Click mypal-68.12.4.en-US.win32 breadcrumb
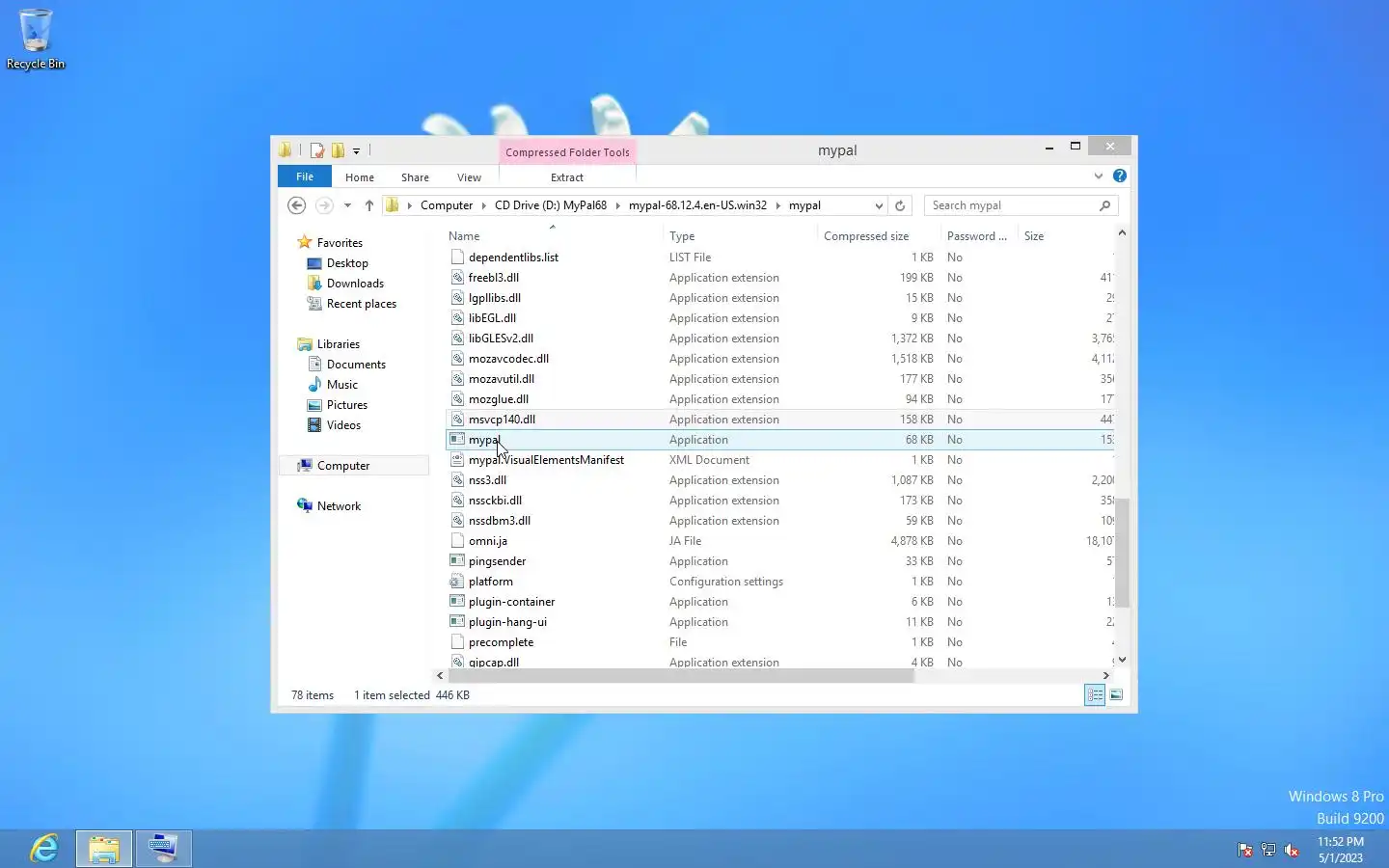1389x868 pixels. [x=697, y=205]
